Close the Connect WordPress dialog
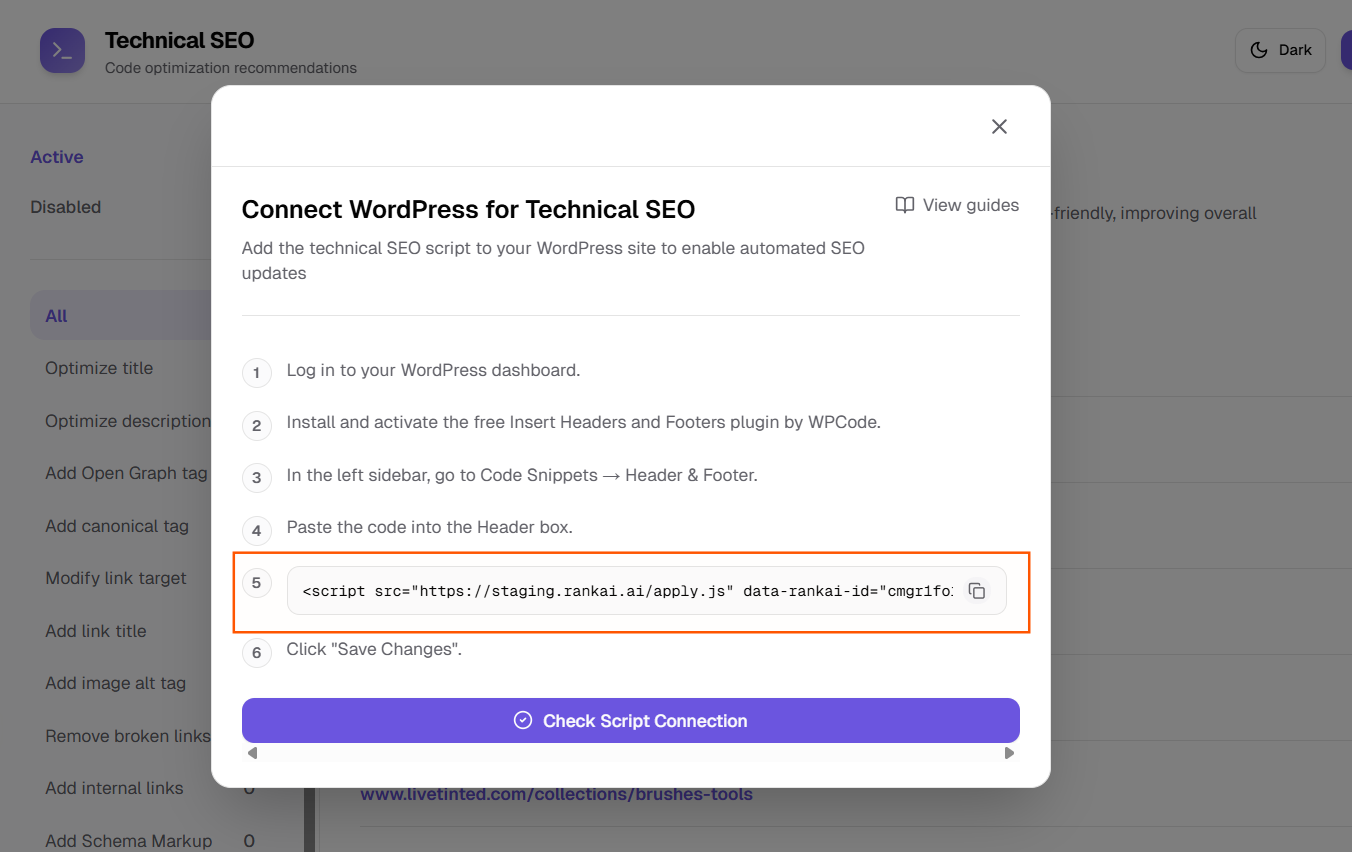This screenshot has width=1352, height=852. point(998,126)
